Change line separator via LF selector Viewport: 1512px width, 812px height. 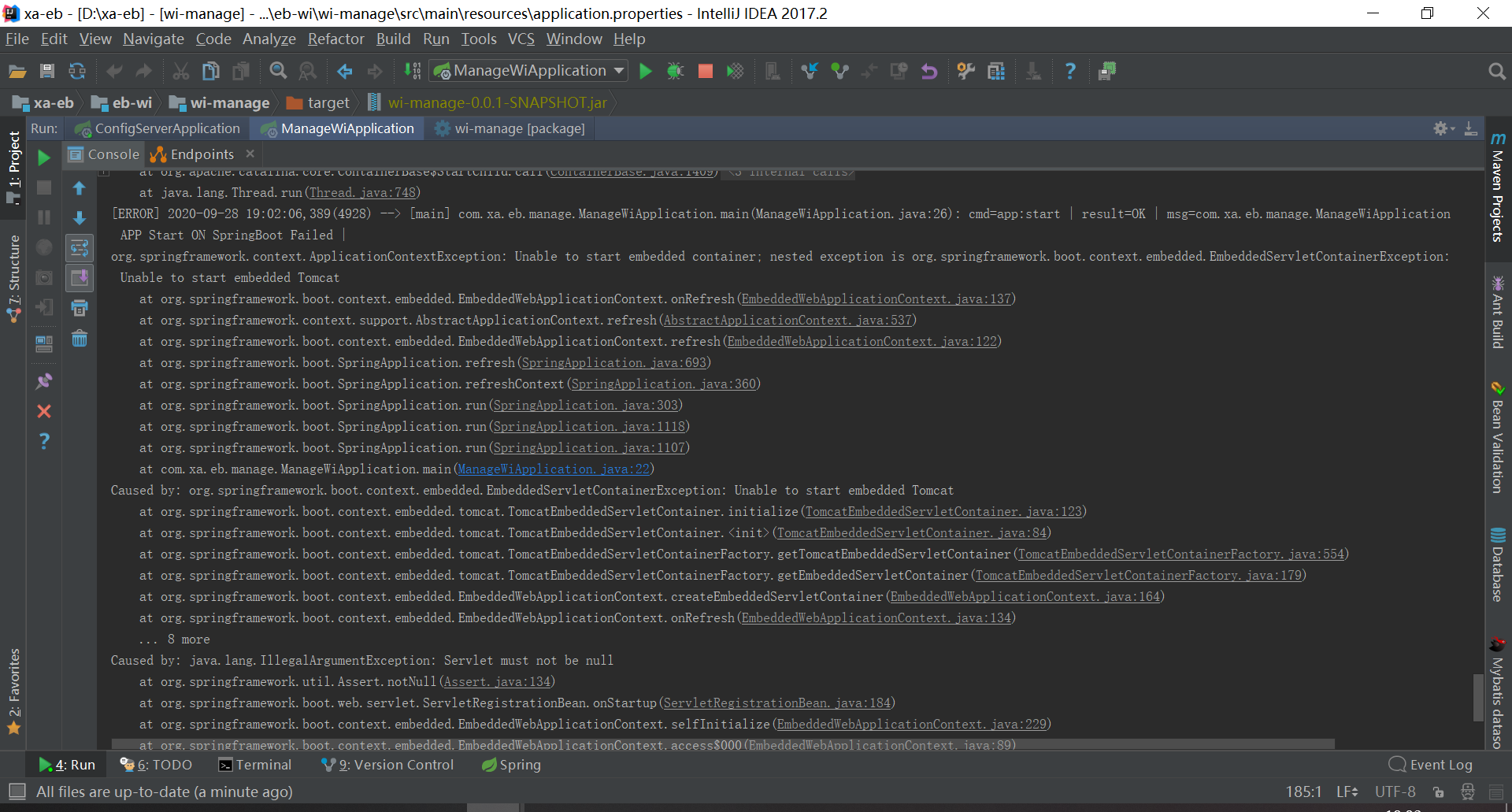click(x=1347, y=792)
